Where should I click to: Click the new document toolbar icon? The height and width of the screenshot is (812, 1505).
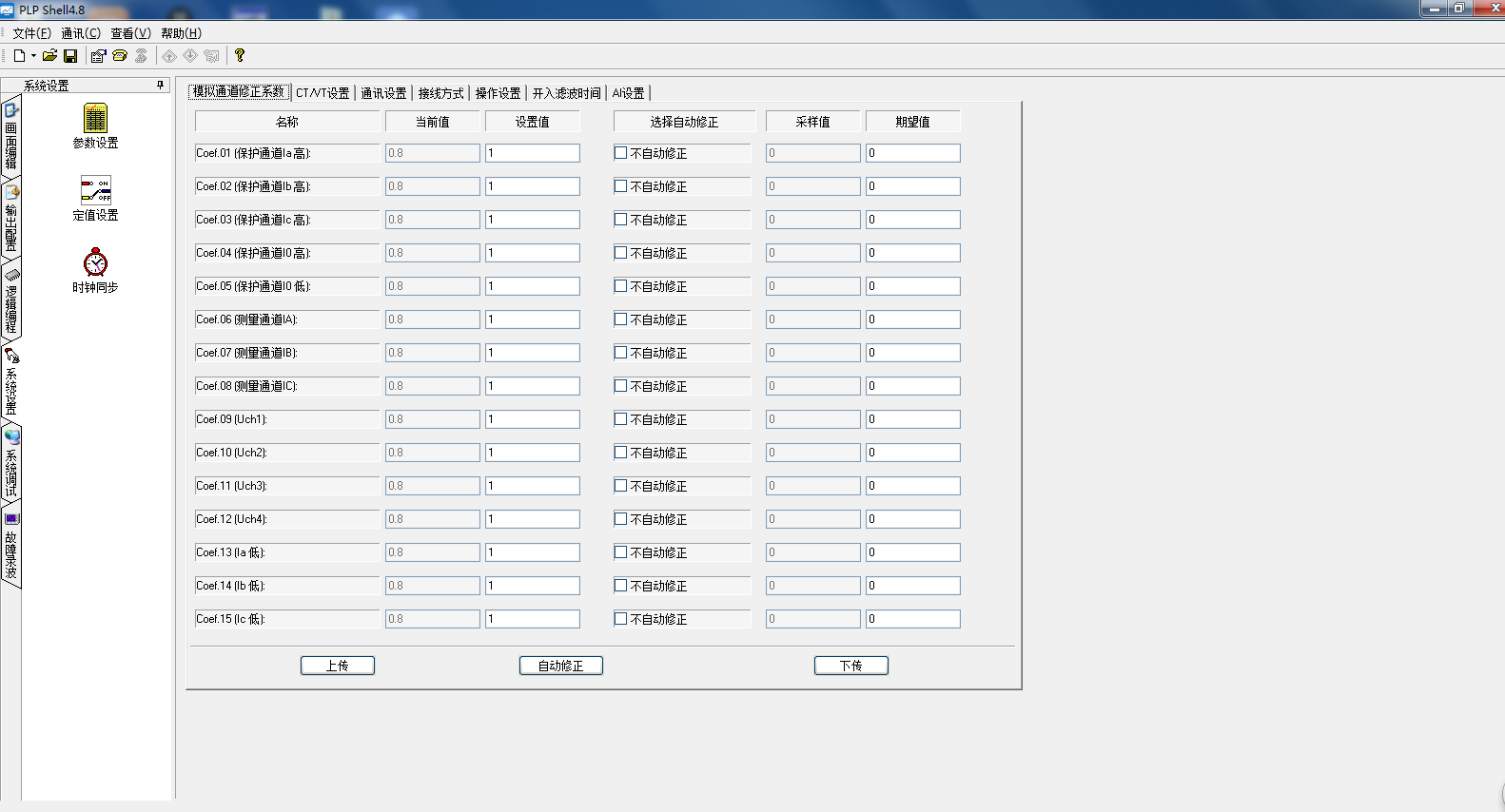(18, 56)
